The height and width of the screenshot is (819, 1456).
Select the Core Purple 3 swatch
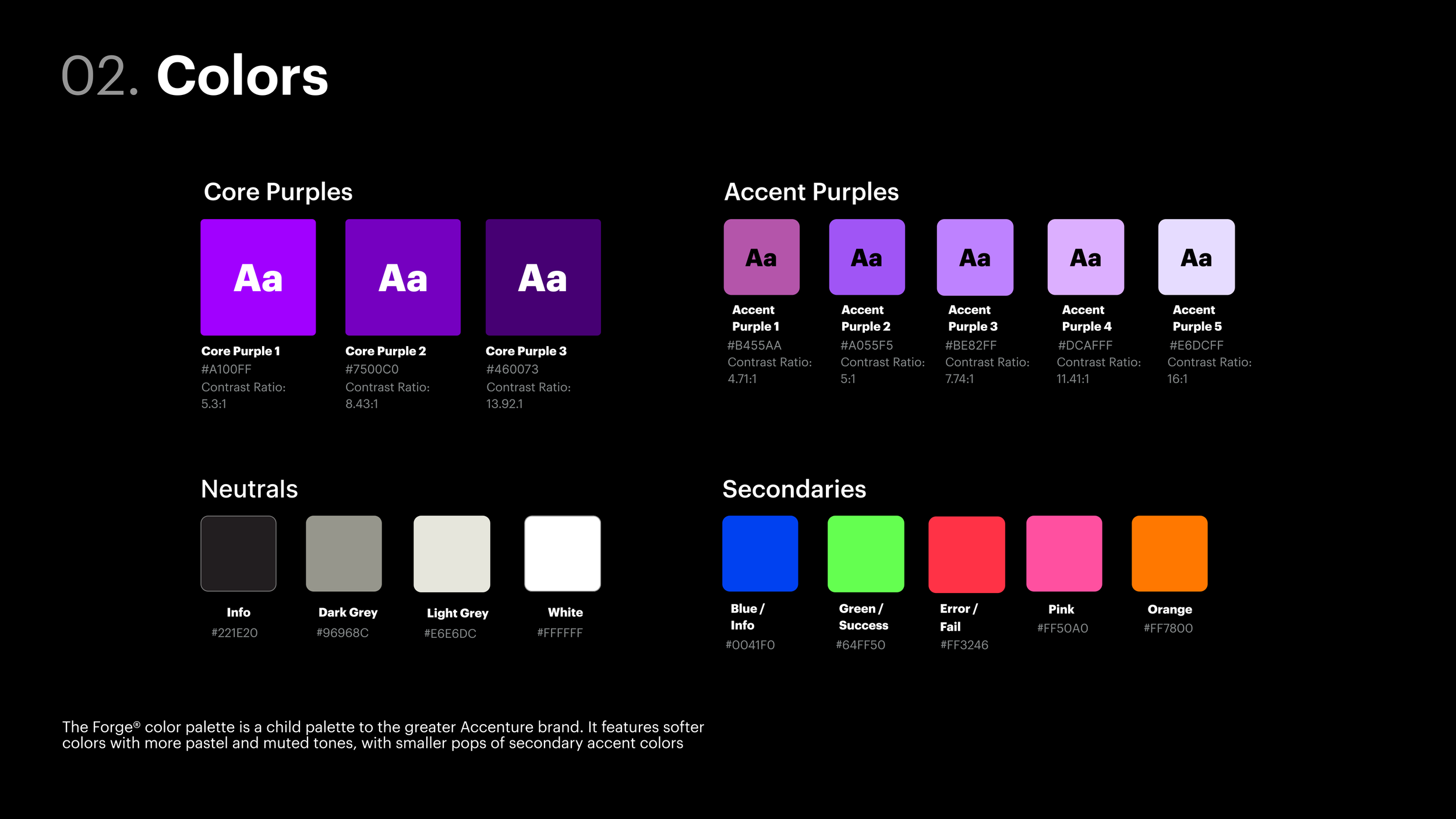coord(543,277)
